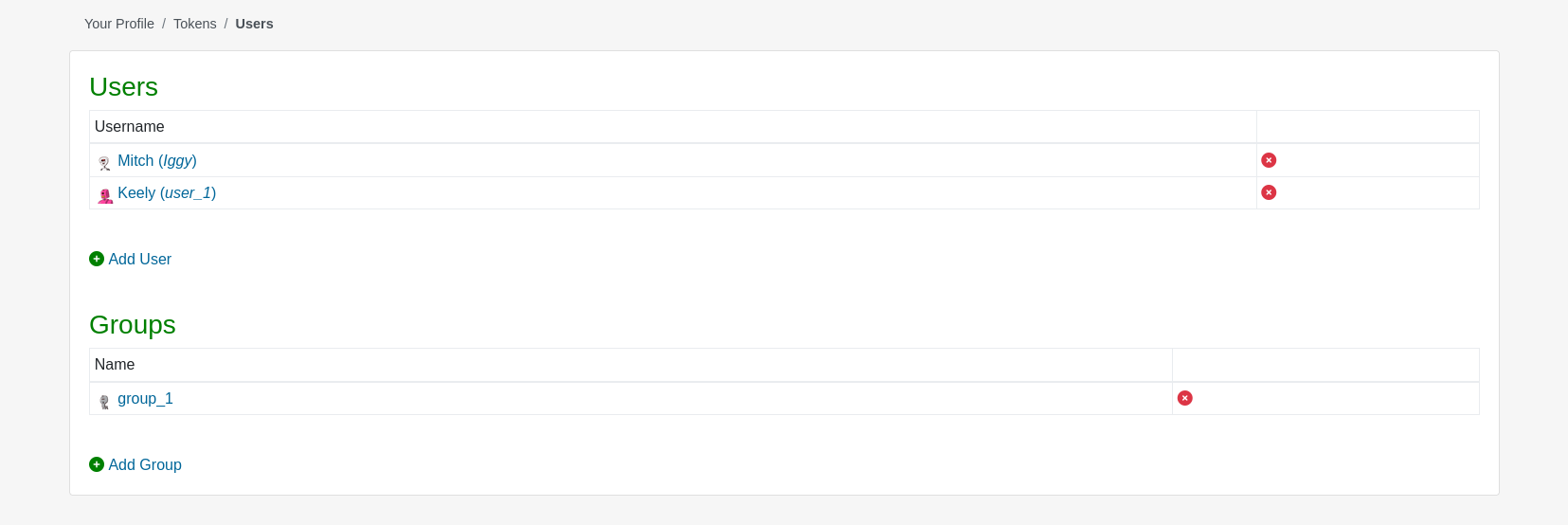Go to Your Profile breadcrumb
1568x525 pixels.
pos(119,24)
